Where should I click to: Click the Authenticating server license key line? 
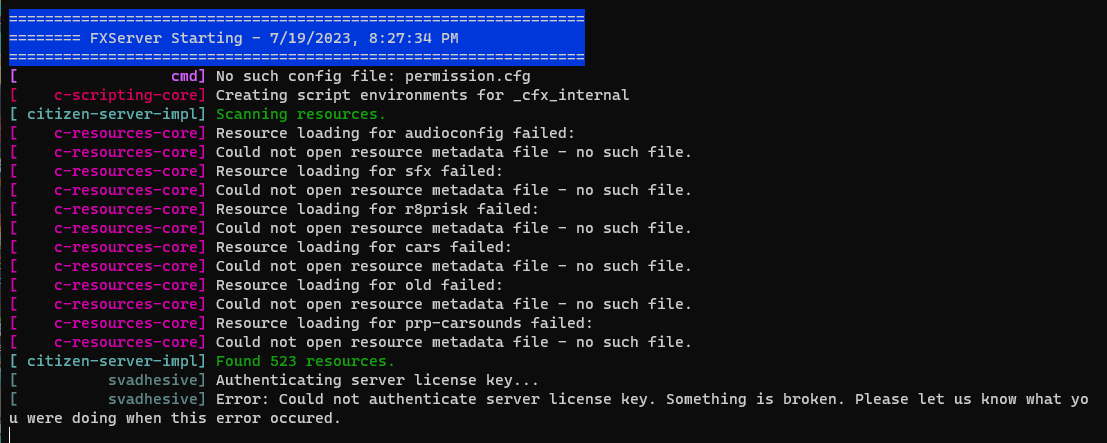coord(377,380)
